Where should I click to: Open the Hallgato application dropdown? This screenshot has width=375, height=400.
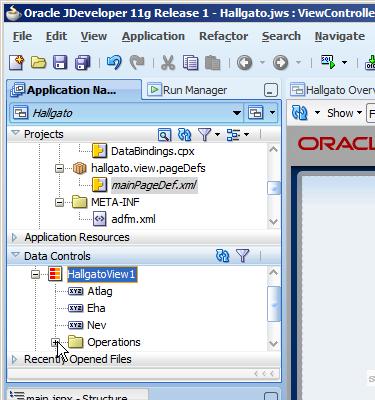[x=237, y=113]
